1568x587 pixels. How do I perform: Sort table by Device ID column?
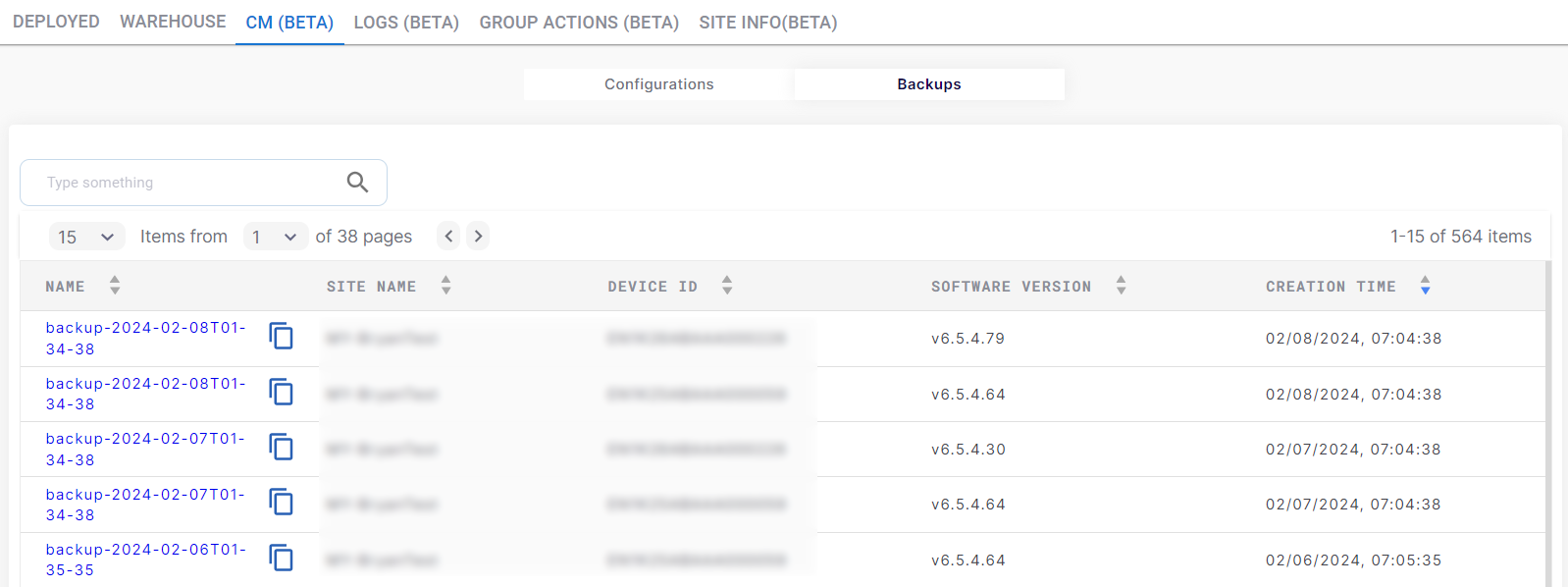tap(727, 286)
